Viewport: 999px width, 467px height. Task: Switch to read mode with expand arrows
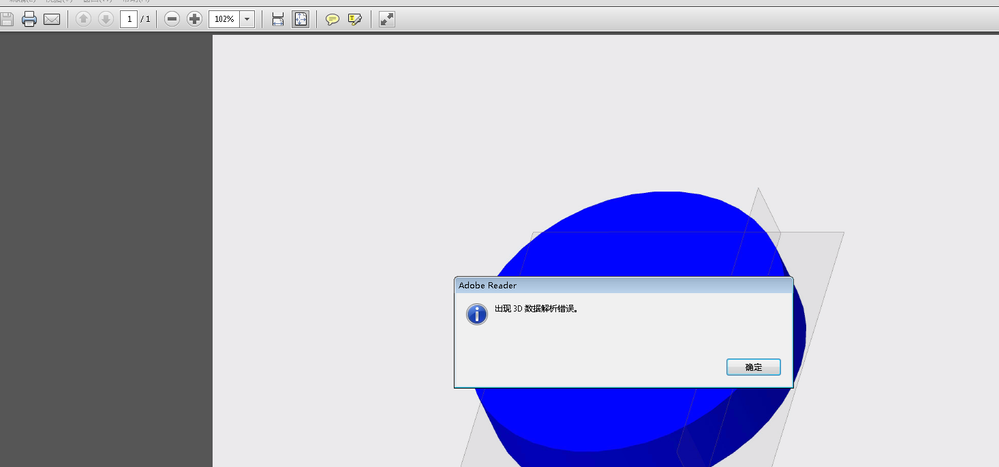(387, 19)
